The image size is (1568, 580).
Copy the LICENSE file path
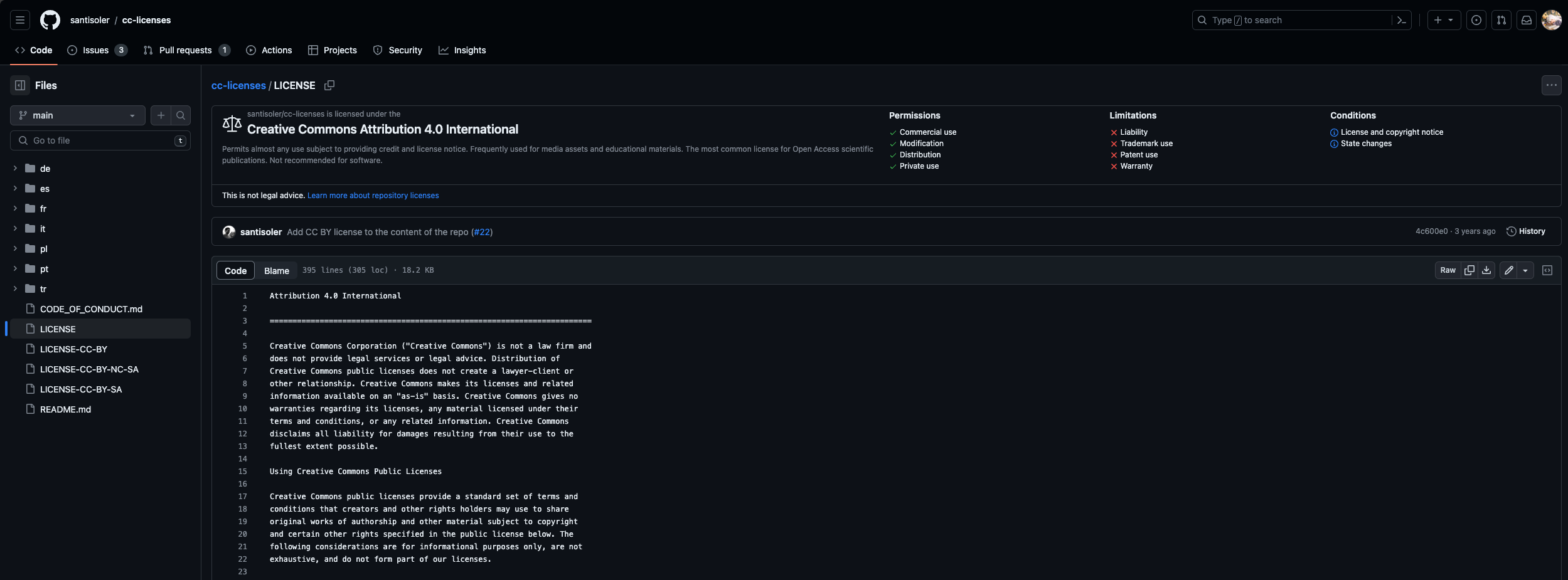[x=329, y=85]
